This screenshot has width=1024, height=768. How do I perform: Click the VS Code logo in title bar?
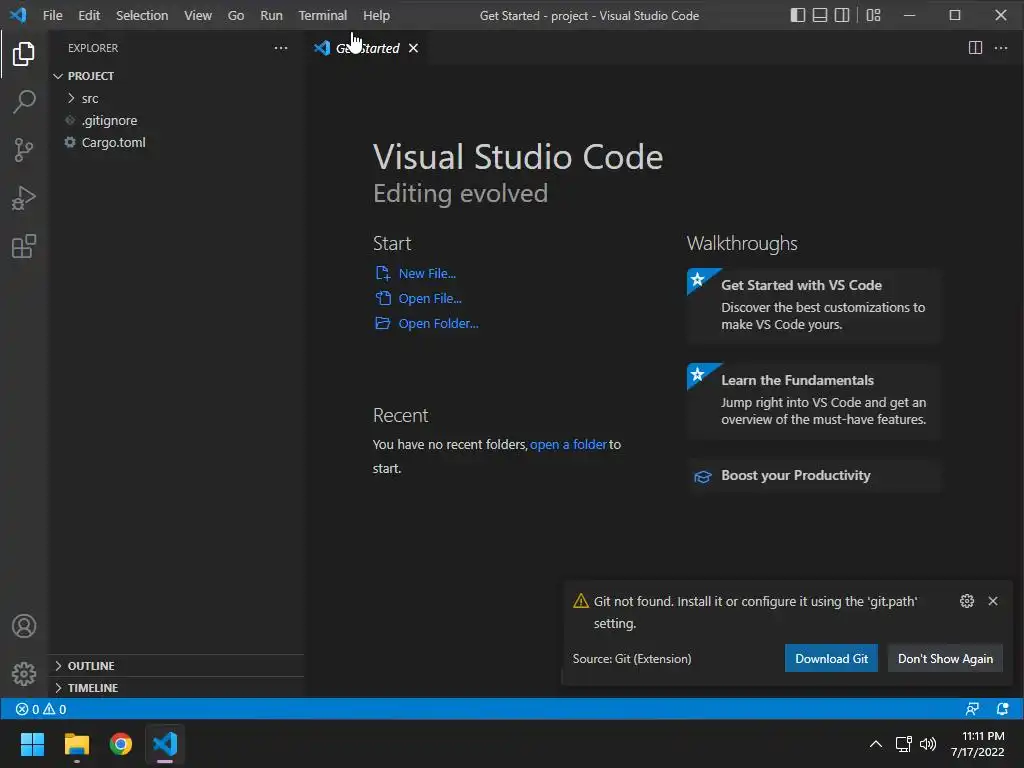(18, 15)
